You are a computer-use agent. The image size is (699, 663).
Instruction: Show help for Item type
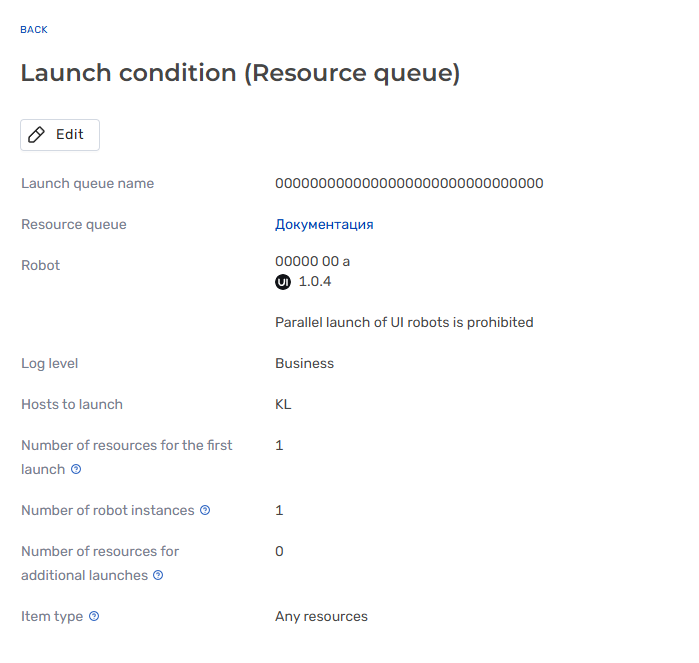(x=94, y=616)
